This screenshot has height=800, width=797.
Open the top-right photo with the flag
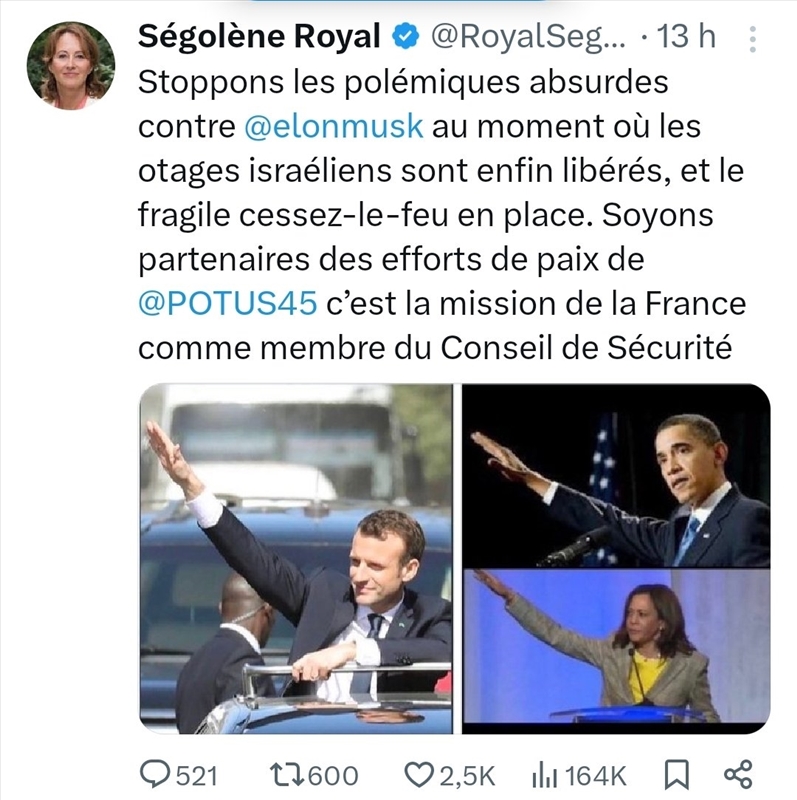615,476
